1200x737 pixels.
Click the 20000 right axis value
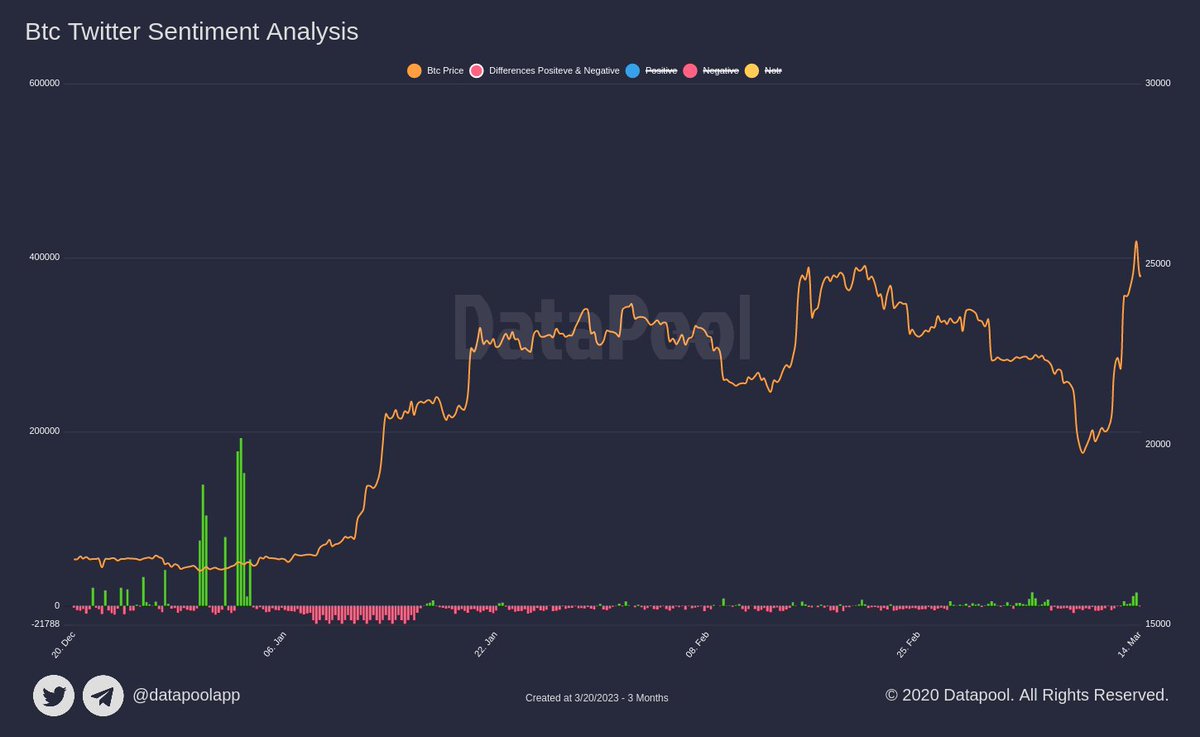pyautogui.click(x=1158, y=443)
